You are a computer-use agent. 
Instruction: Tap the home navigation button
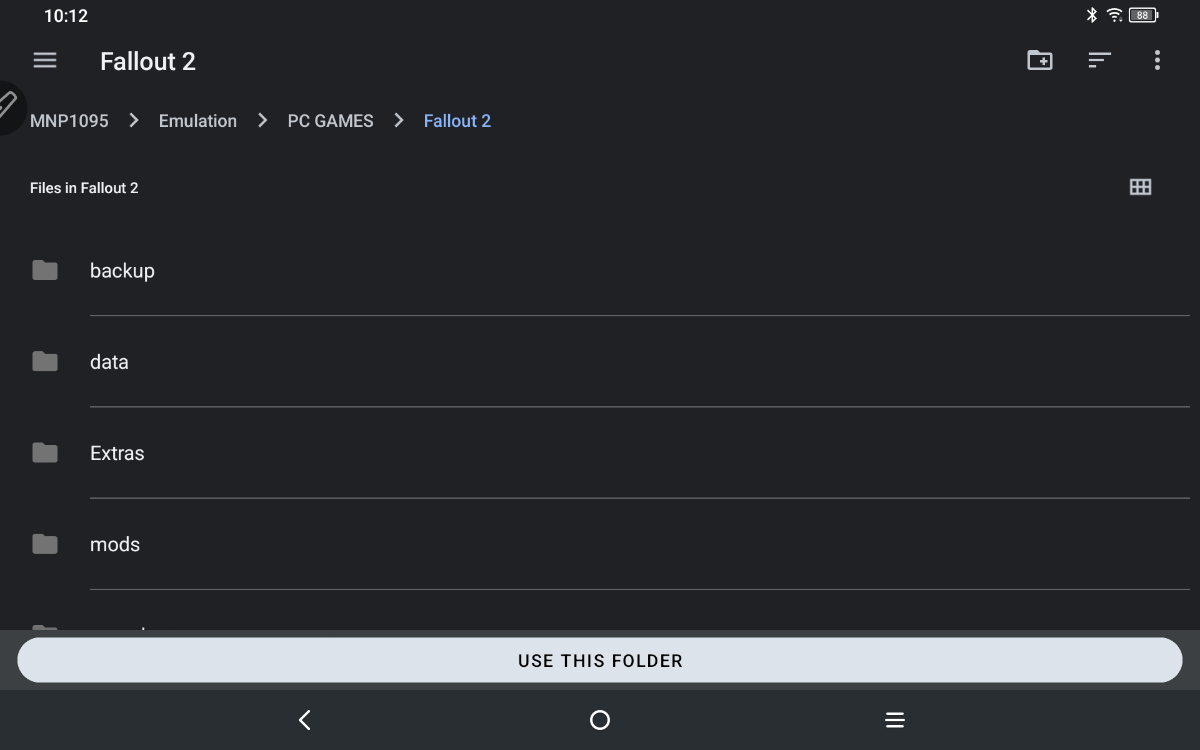coord(600,720)
